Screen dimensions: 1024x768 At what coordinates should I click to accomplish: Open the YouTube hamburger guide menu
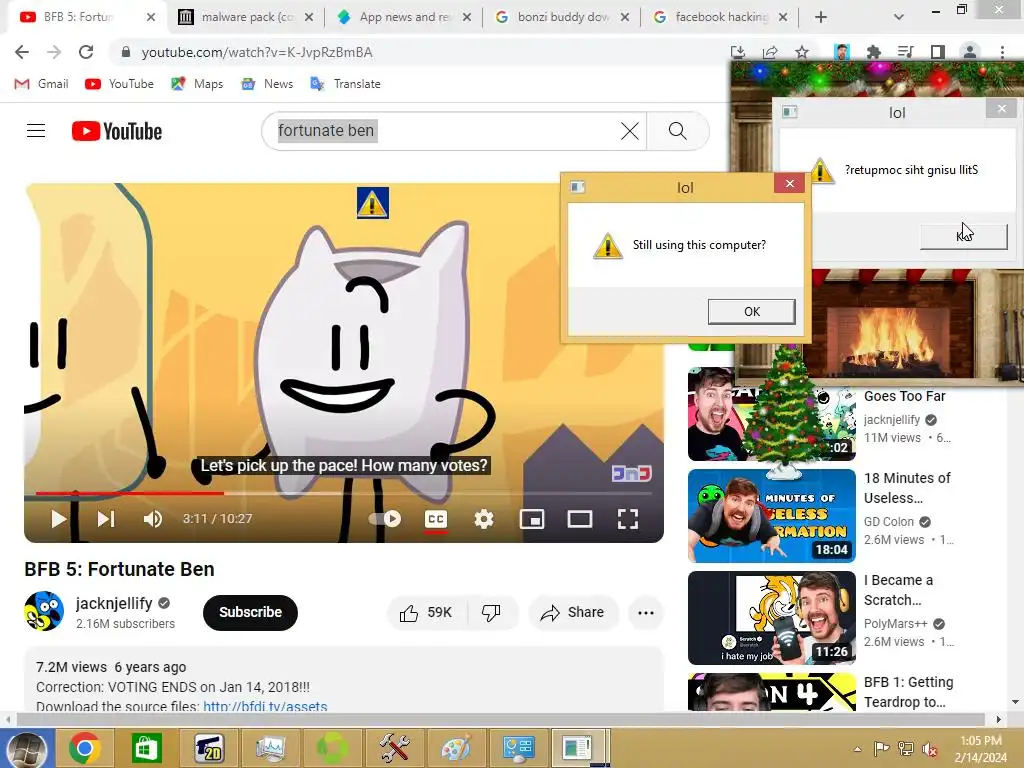point(36,131)
